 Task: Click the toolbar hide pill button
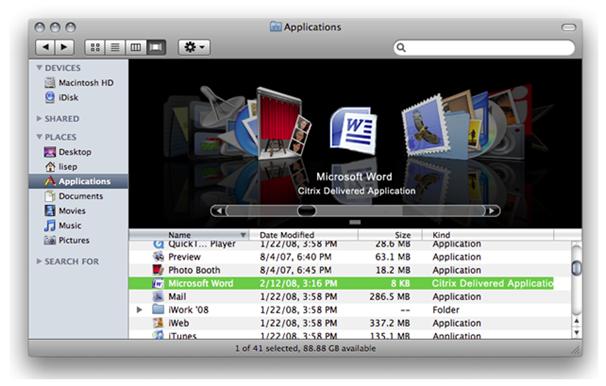(x=569, y=27)
